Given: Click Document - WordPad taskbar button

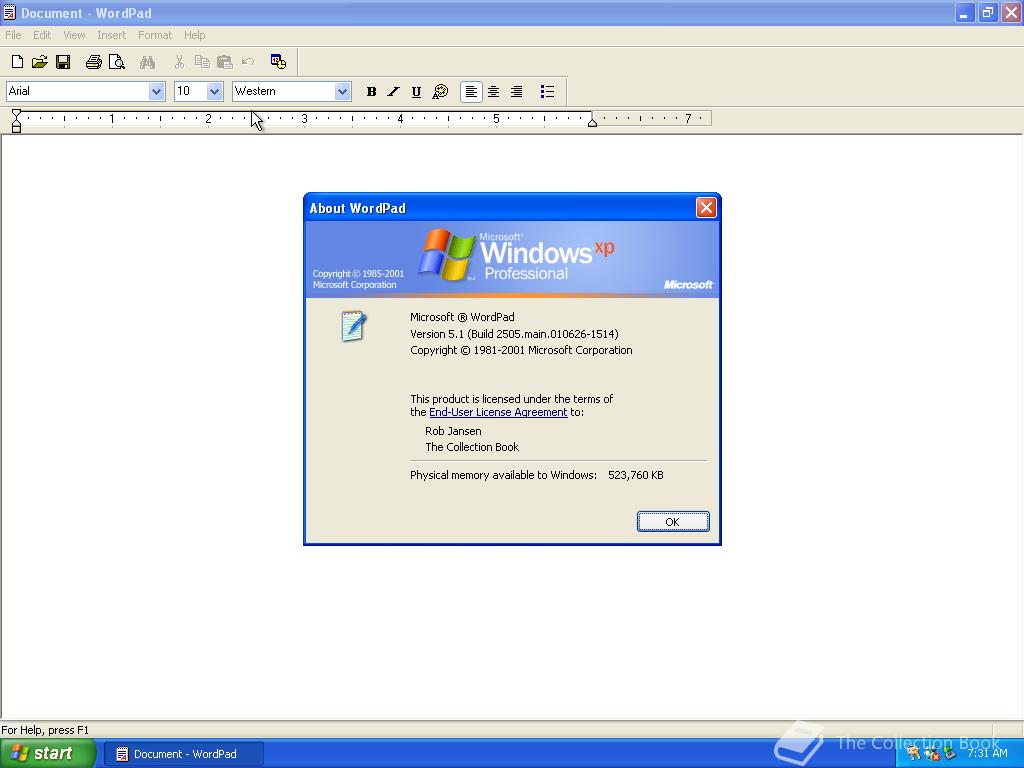Looking at the screenshot, I should click(184, 754).
